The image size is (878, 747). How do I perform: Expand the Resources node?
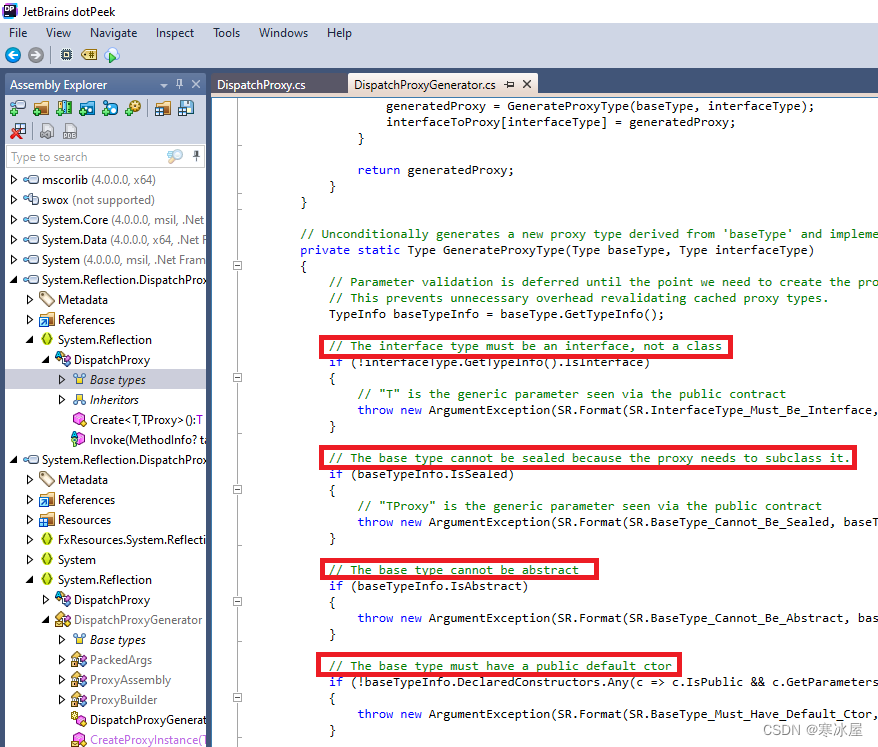point(30,520)
